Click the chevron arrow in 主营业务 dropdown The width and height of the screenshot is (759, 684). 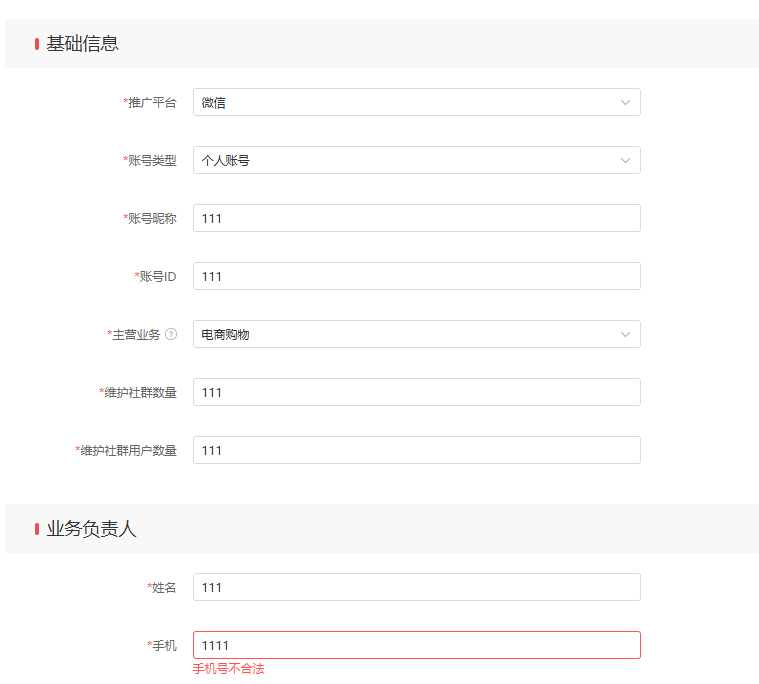click(625, 334)
